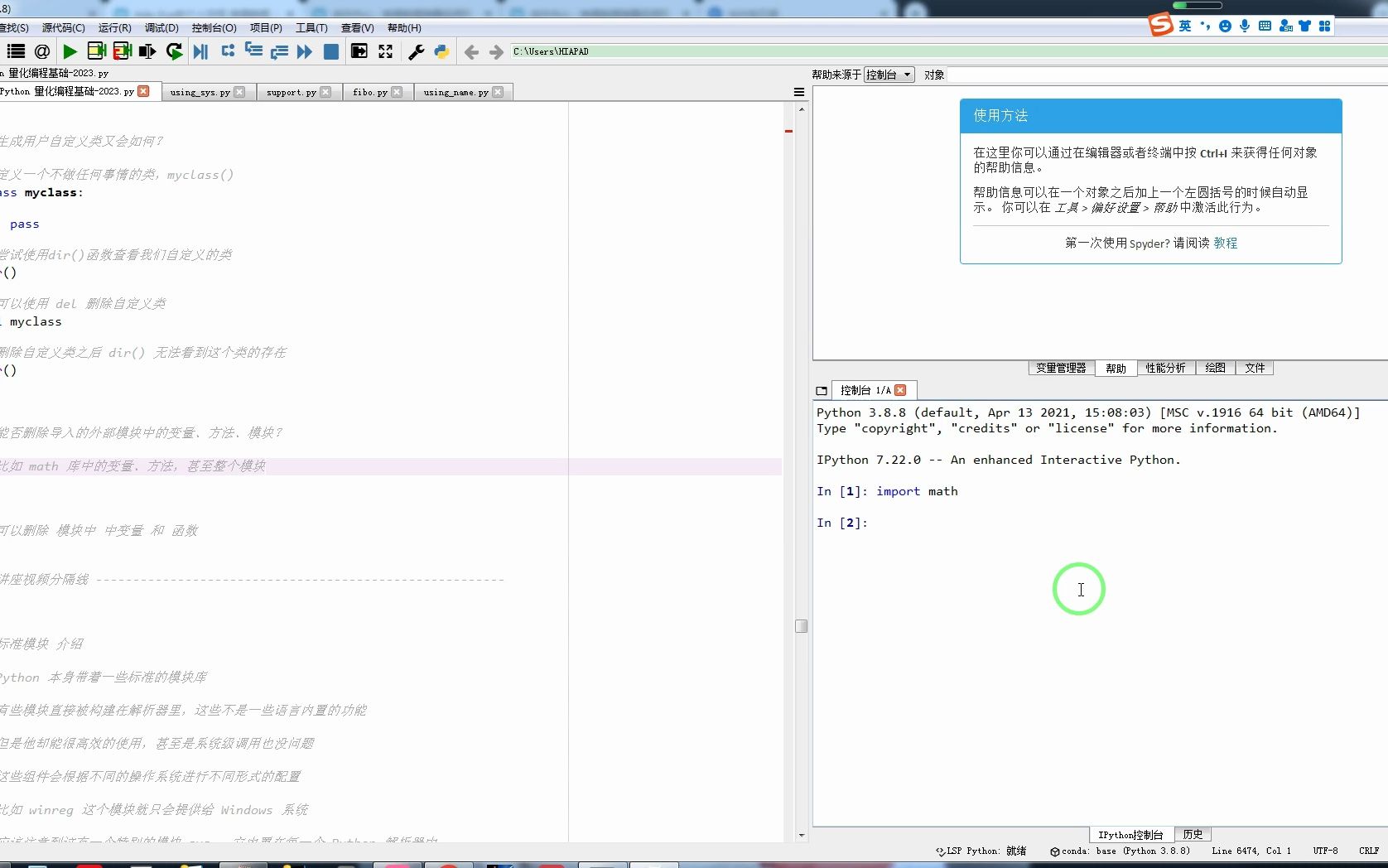Switch to the 性能分析 pane tab
Image resolution: width=1388 pixels, height=868 pixels.
click(x=1165, y=368)
